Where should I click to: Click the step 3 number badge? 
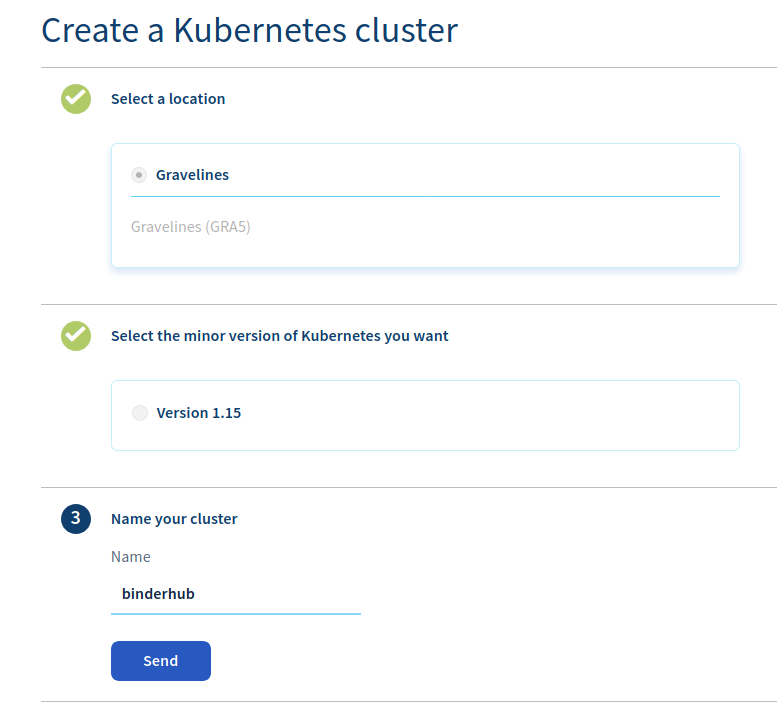[76, 519]
